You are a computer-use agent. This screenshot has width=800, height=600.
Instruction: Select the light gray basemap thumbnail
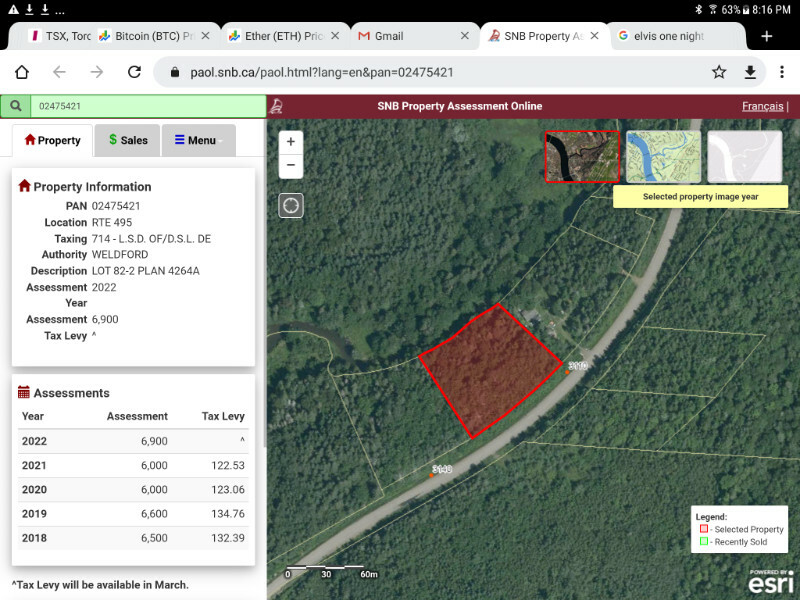744,157
